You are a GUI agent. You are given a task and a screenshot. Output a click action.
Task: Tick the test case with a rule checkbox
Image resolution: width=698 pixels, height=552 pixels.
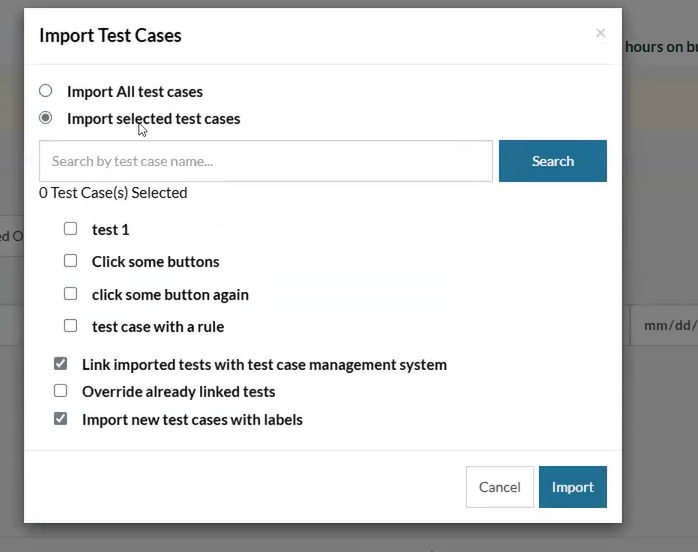(x=70, y=326)
